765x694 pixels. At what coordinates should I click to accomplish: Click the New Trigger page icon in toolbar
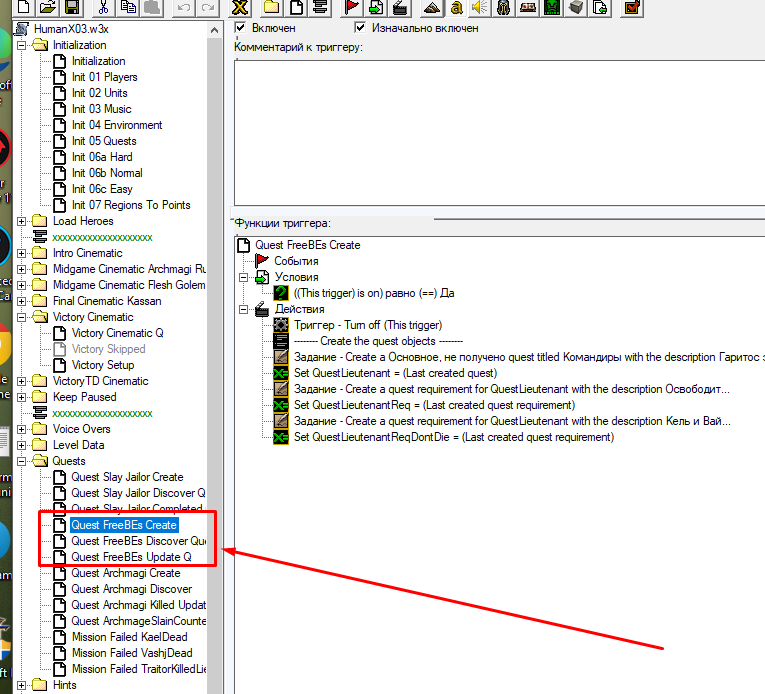(296, 7)
